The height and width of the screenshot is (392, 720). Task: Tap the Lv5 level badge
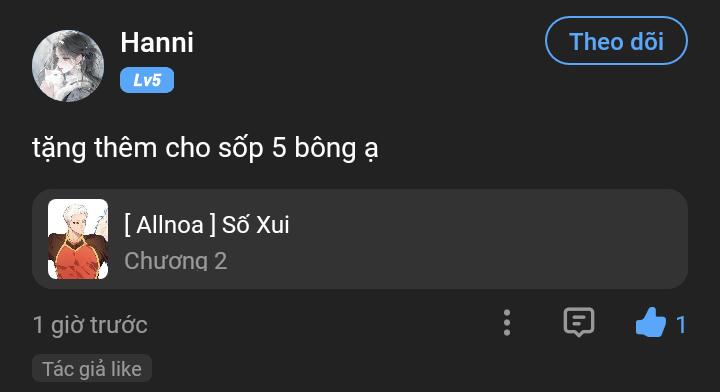[x=147, y=80]
